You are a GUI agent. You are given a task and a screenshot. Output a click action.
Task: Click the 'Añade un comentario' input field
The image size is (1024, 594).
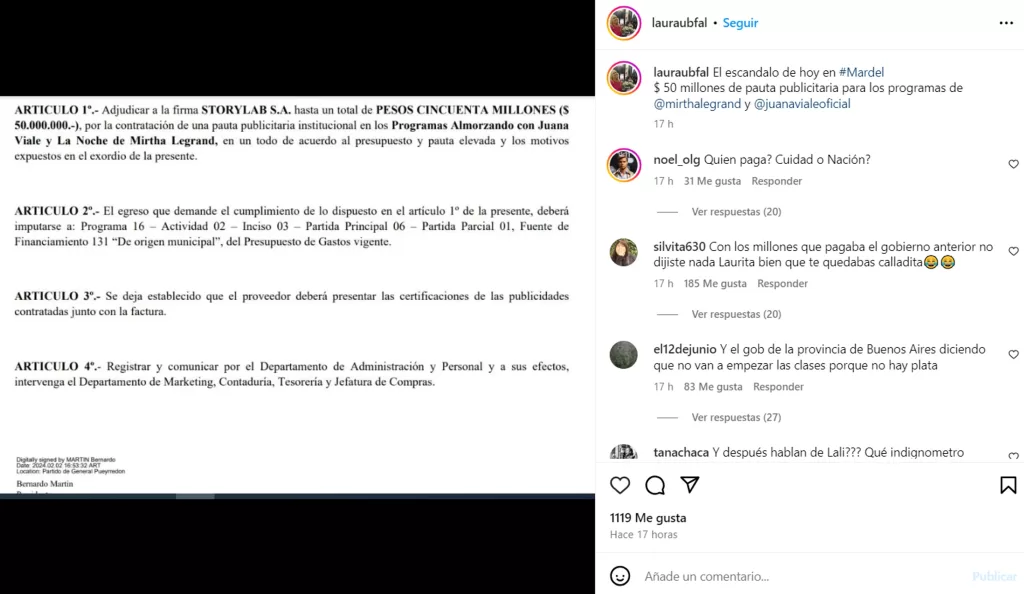[803, 576]
